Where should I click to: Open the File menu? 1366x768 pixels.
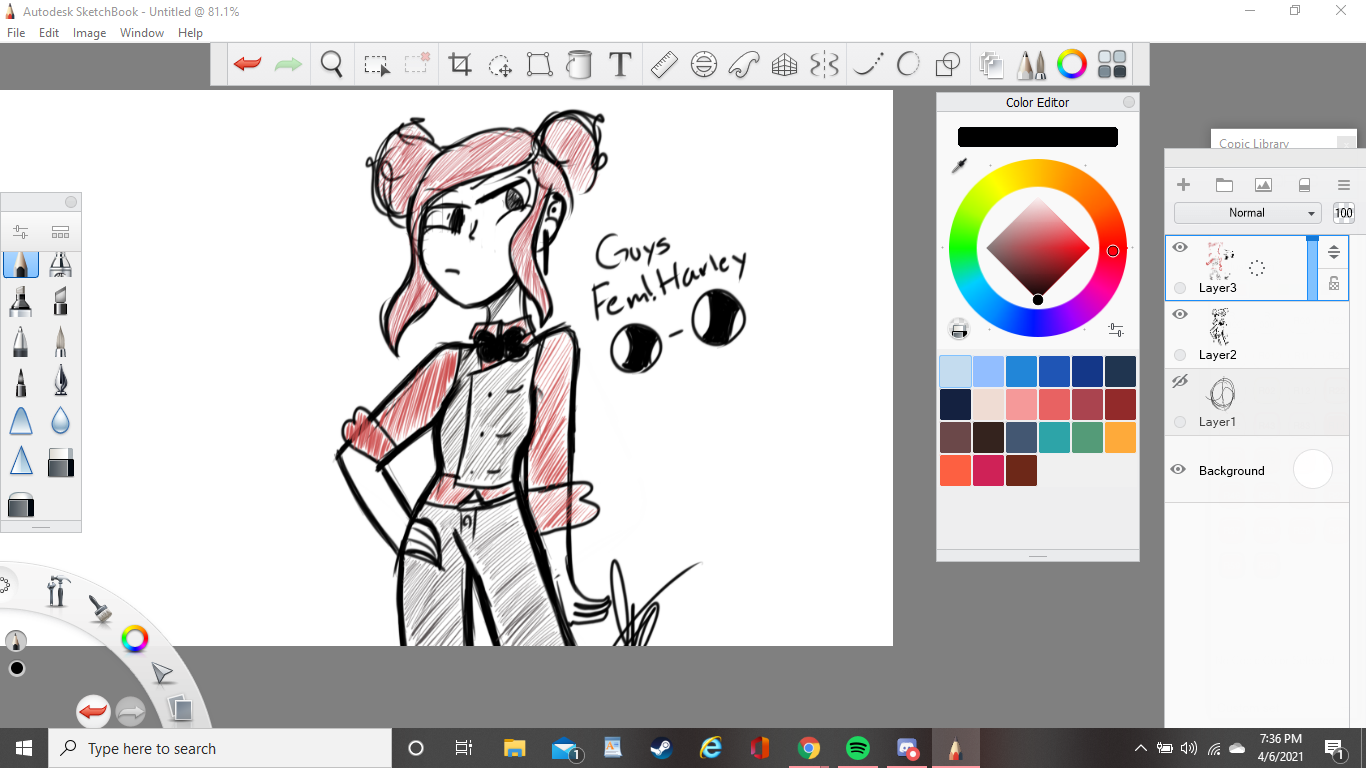[16, 33]
